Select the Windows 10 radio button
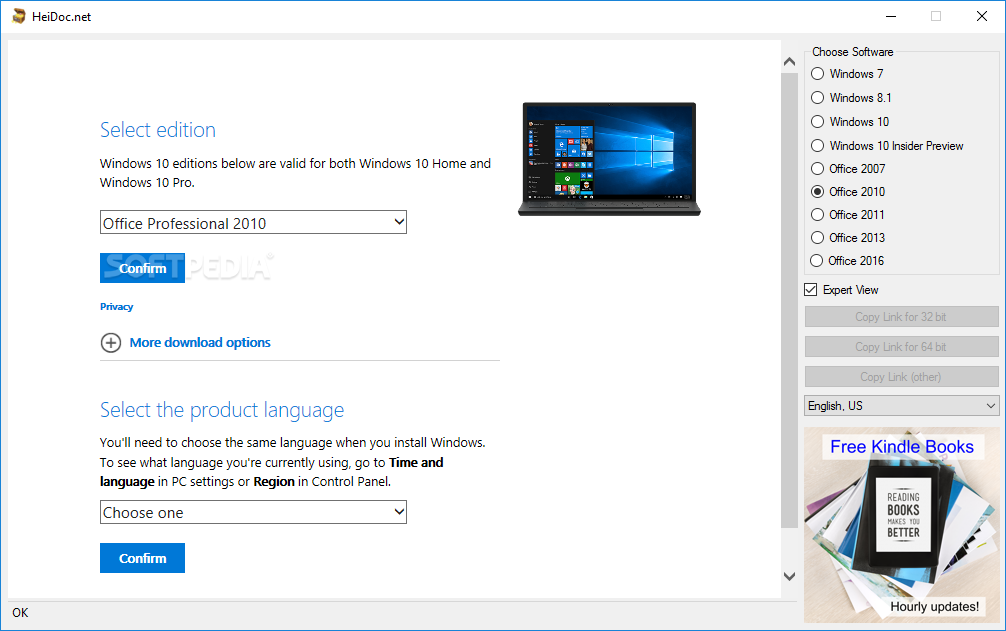The width and height of the screenshot is (1006, 631). 817,122
